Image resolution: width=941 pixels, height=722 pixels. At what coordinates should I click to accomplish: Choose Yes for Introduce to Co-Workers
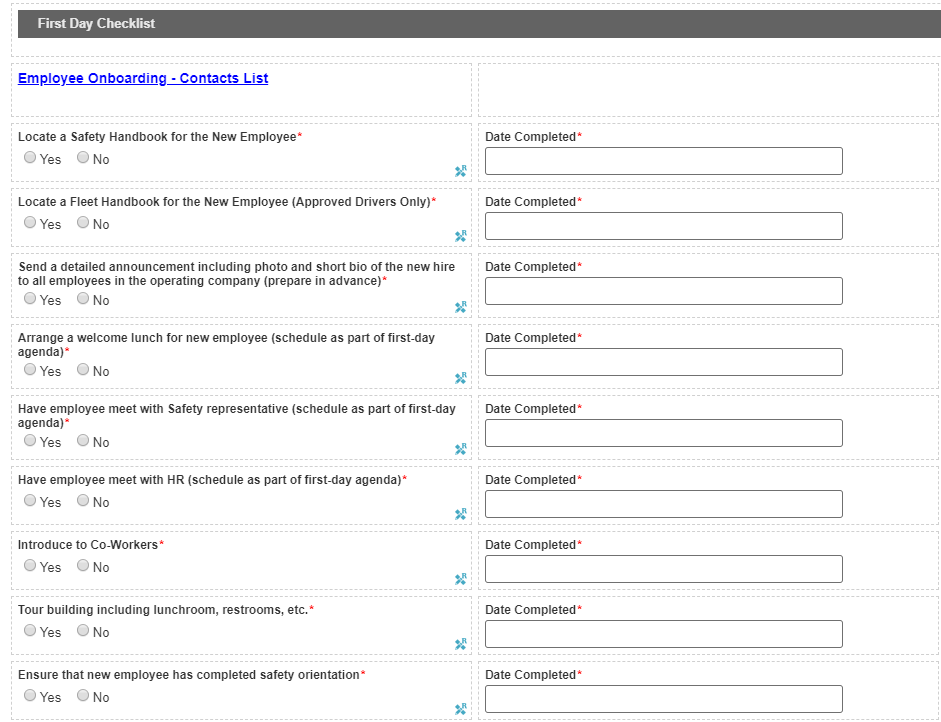30,566
